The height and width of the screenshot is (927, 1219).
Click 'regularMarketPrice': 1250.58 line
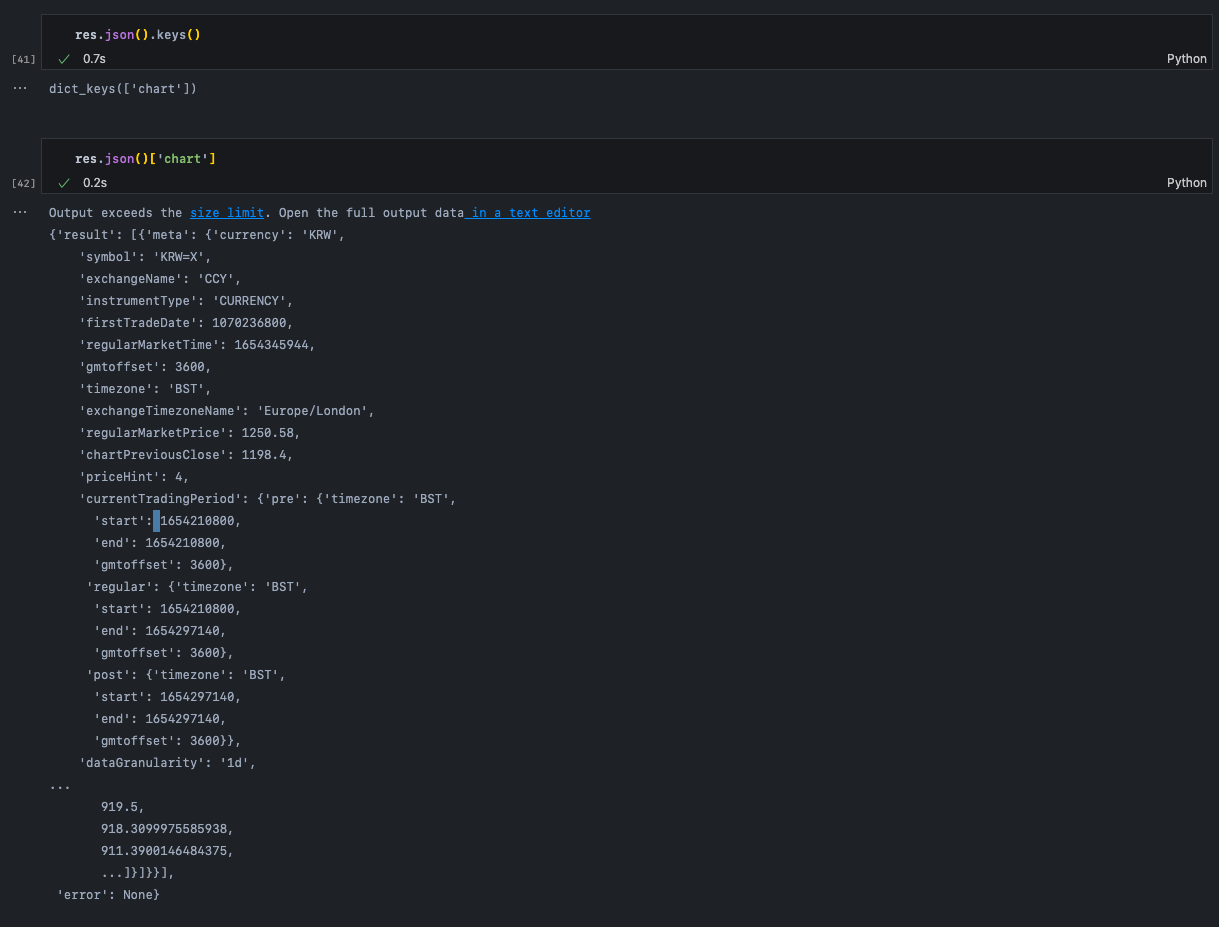[190, 433]
